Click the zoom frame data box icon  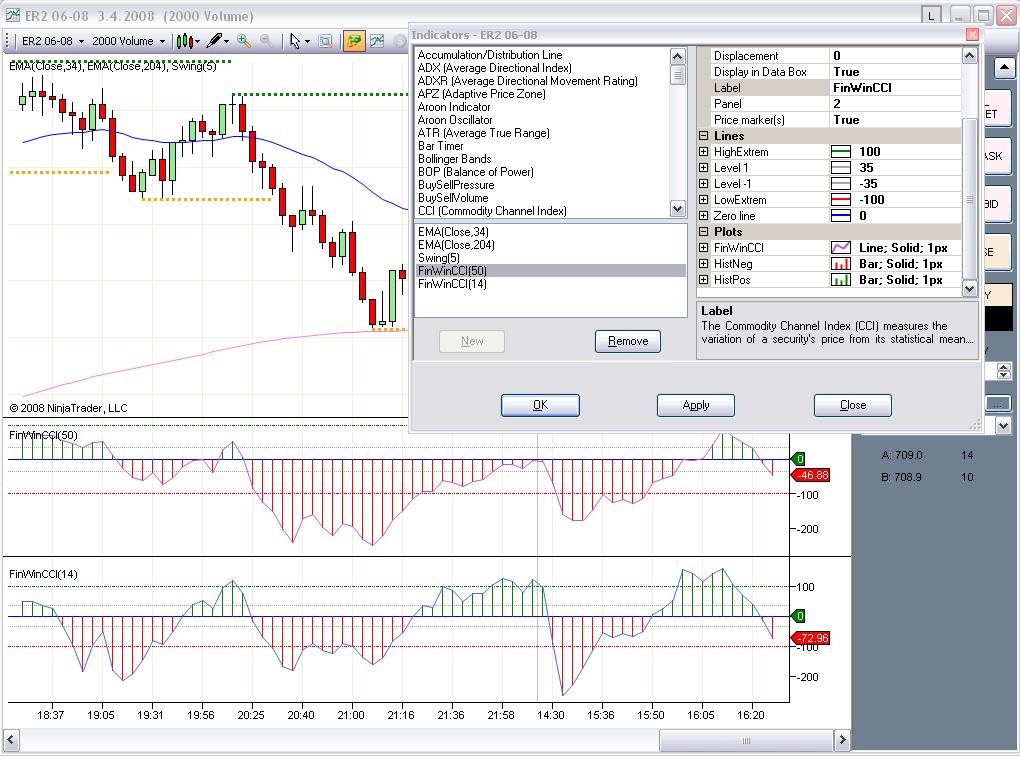[x=325, y=41]
